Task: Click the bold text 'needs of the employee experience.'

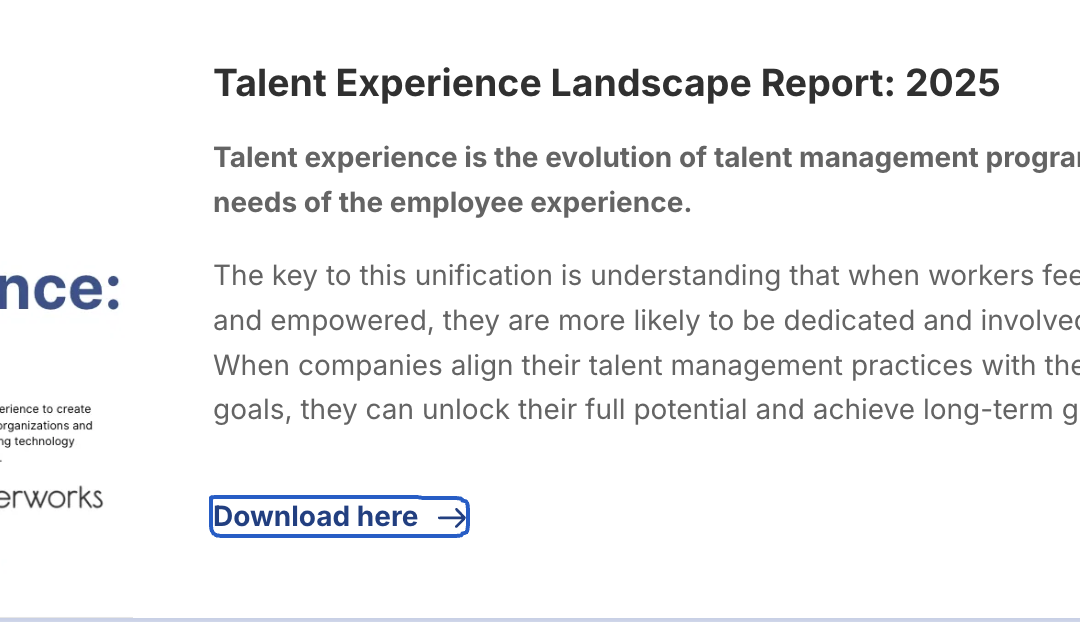Action: click(x=452, y=203)
